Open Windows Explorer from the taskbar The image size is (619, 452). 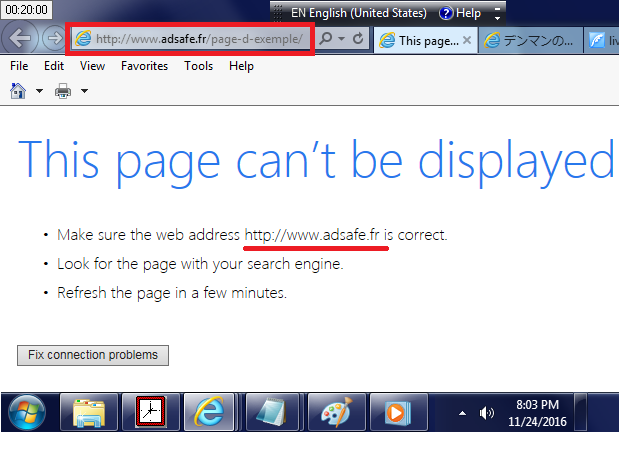coord(89,412)
